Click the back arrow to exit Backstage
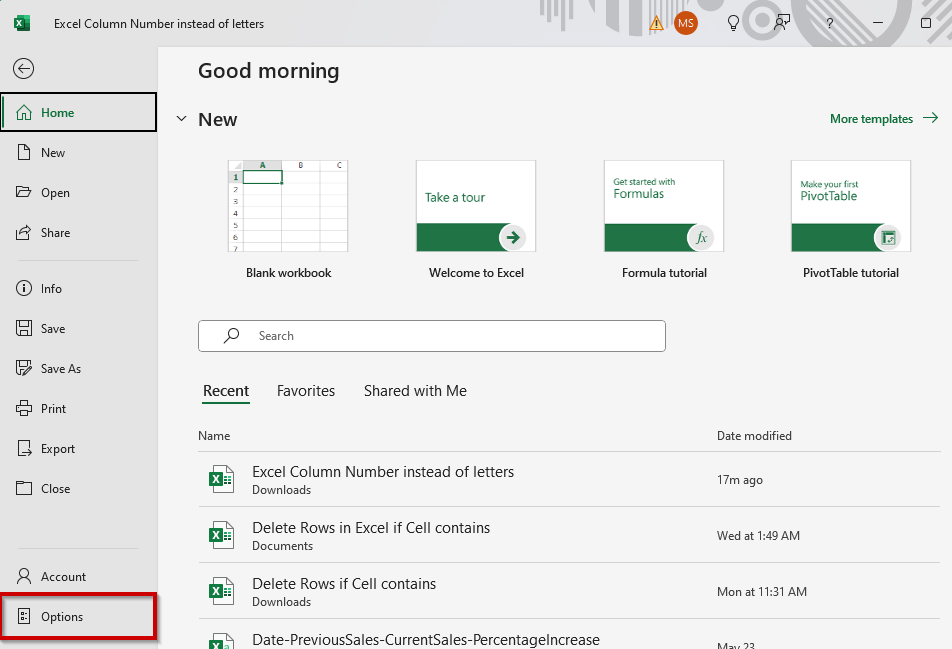Viewport: 952px width, 649px height. (24, 68)
